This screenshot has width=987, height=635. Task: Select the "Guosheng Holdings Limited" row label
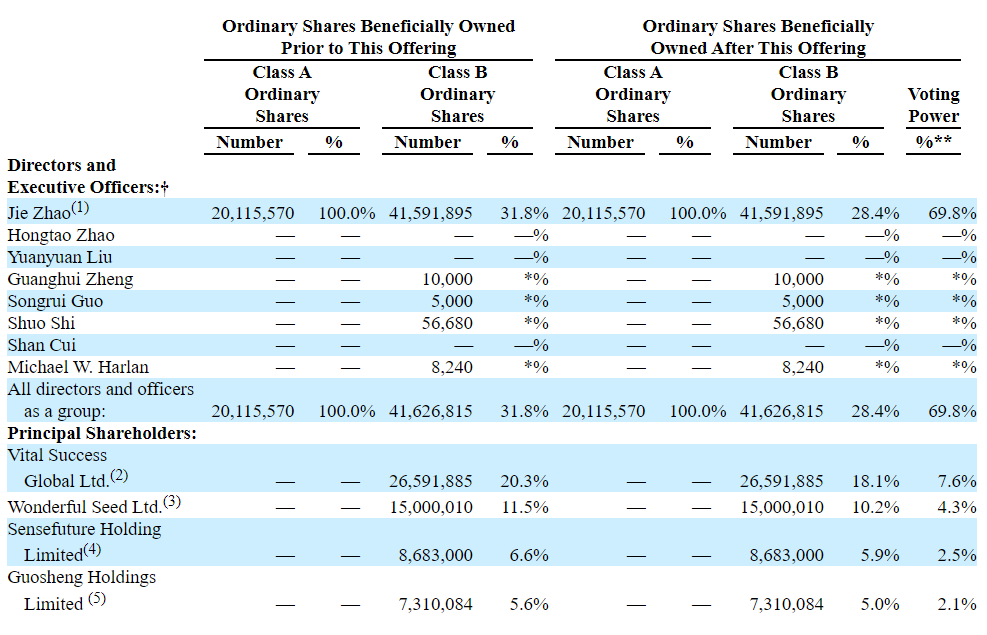[x=82, y=590]
